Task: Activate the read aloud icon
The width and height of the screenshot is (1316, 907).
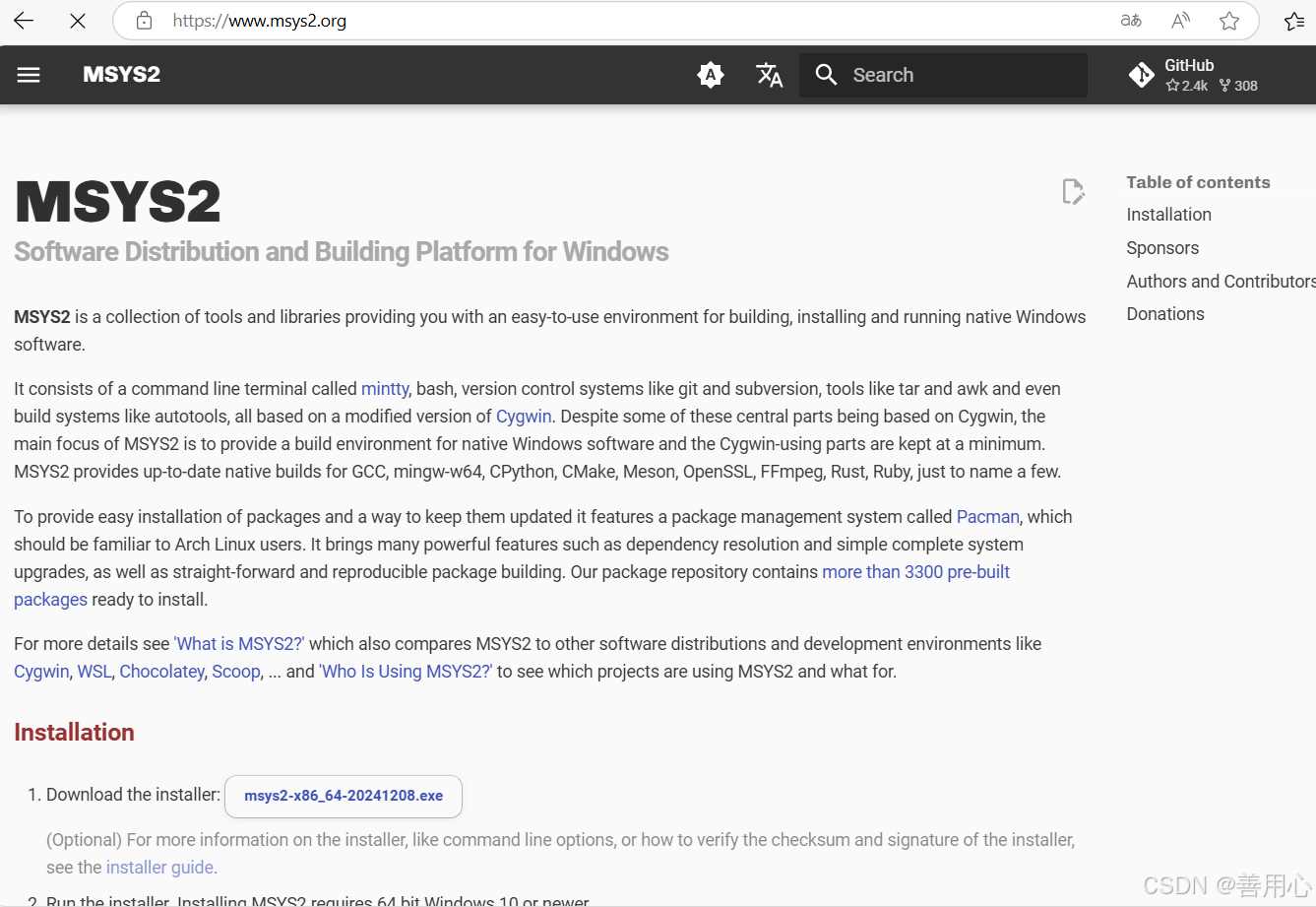Action: pyautogui.click(x=1180, y=21)
